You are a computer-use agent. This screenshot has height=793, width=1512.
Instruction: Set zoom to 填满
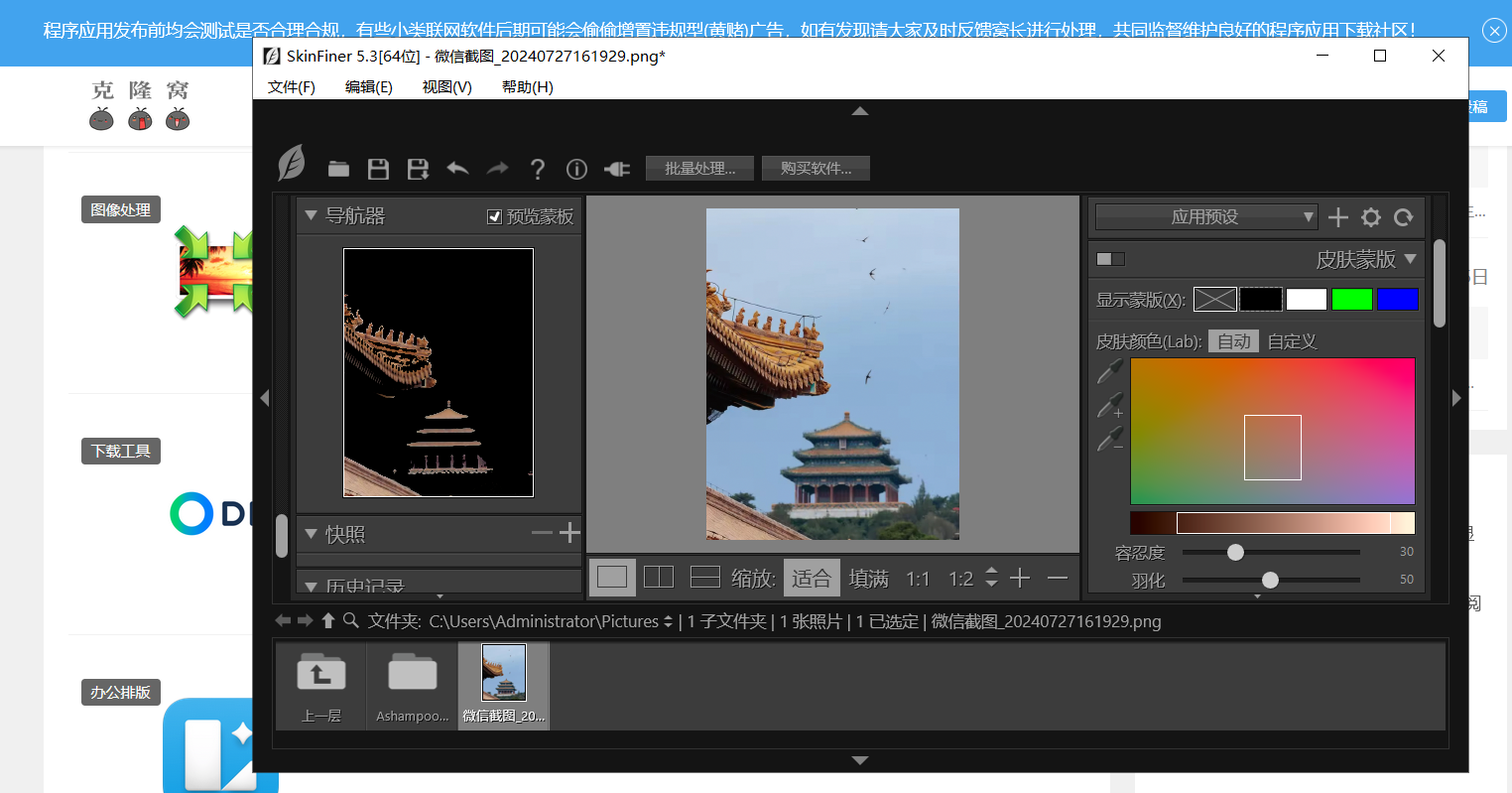[869, 578]
